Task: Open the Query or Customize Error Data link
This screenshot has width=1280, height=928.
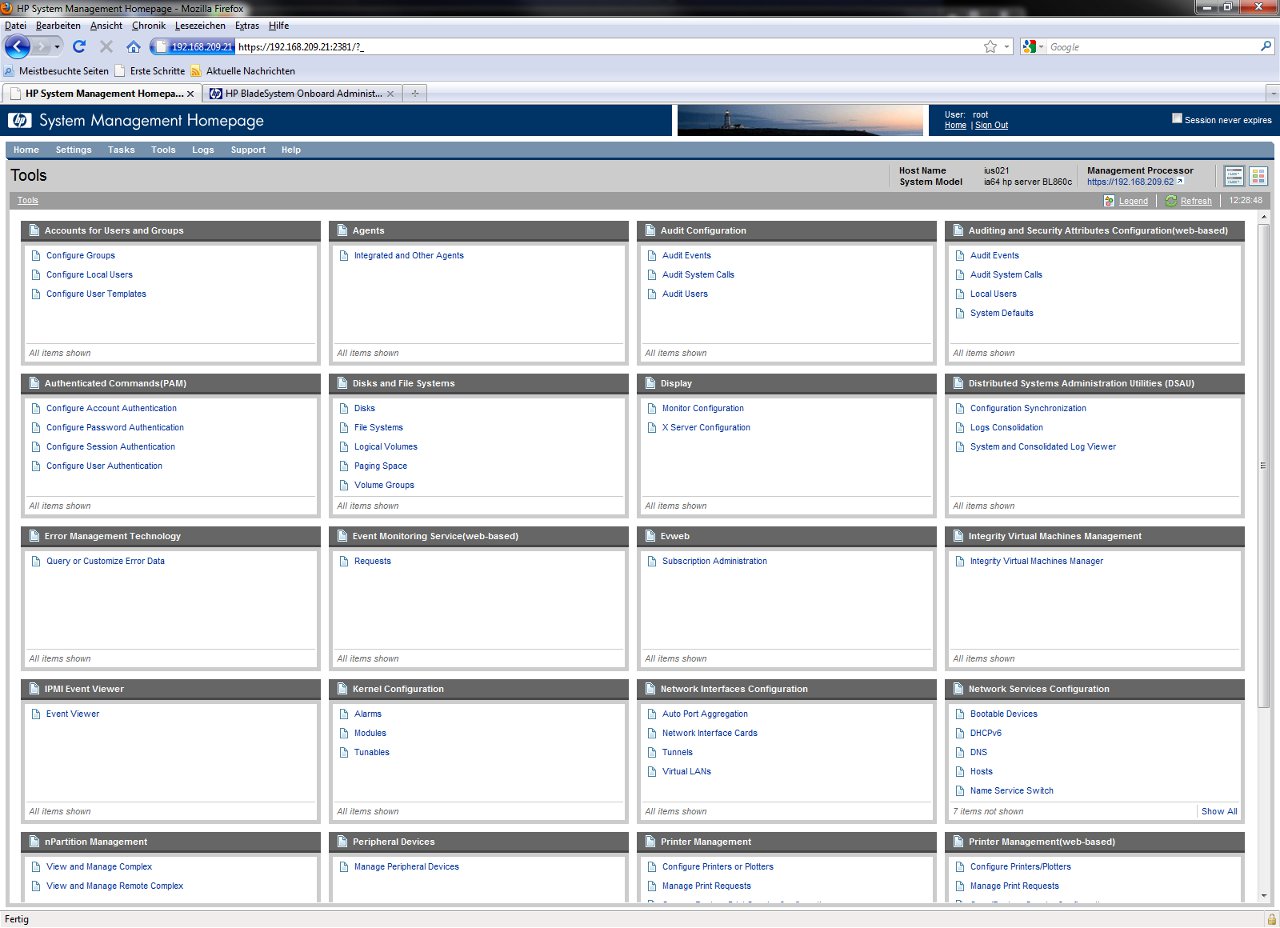Action: pos(105,561)
